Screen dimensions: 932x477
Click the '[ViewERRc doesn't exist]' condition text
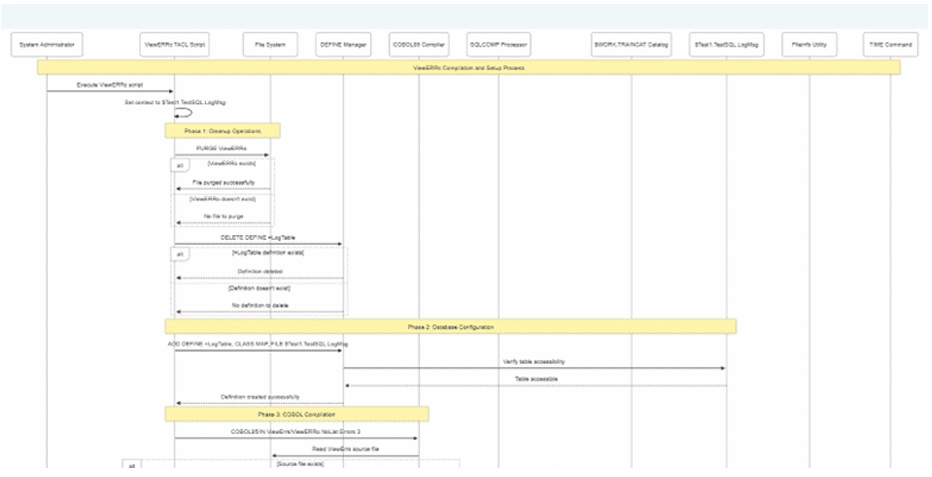(x=222, y=200)
